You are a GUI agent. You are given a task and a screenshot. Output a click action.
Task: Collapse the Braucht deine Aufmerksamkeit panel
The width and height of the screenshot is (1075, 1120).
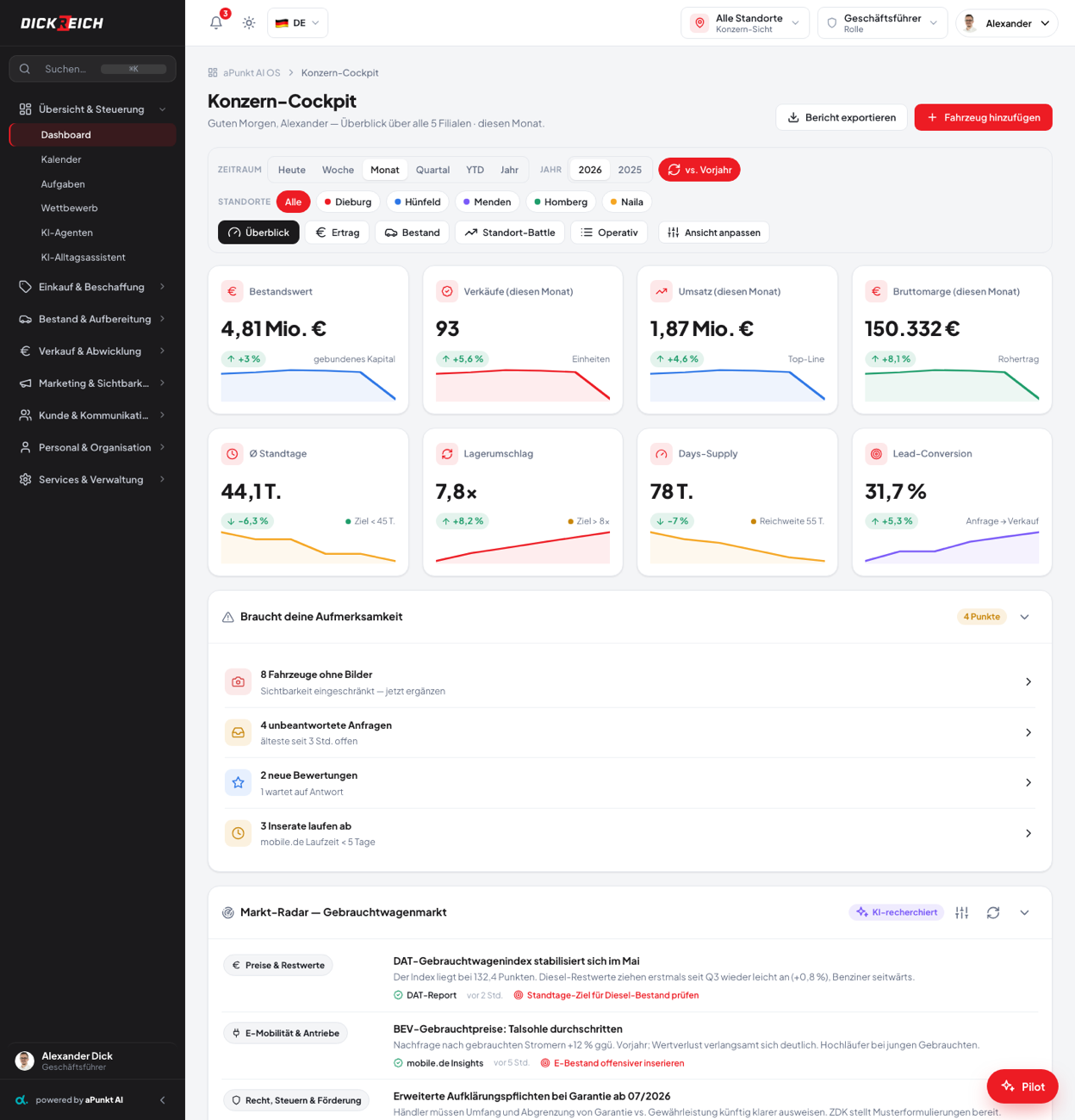1024,617
